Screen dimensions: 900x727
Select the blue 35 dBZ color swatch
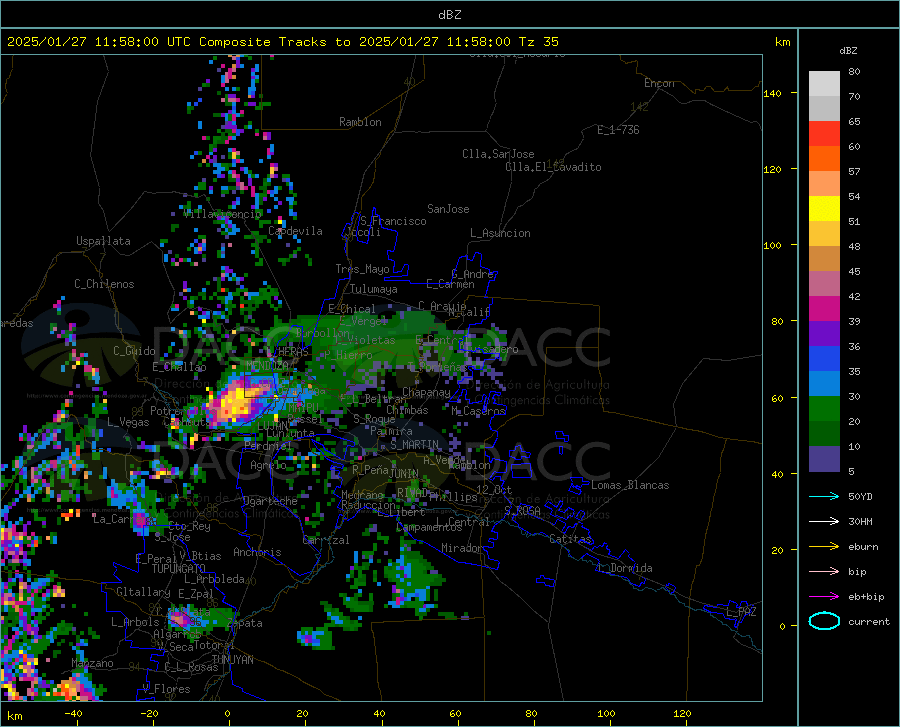click(824, 359)
